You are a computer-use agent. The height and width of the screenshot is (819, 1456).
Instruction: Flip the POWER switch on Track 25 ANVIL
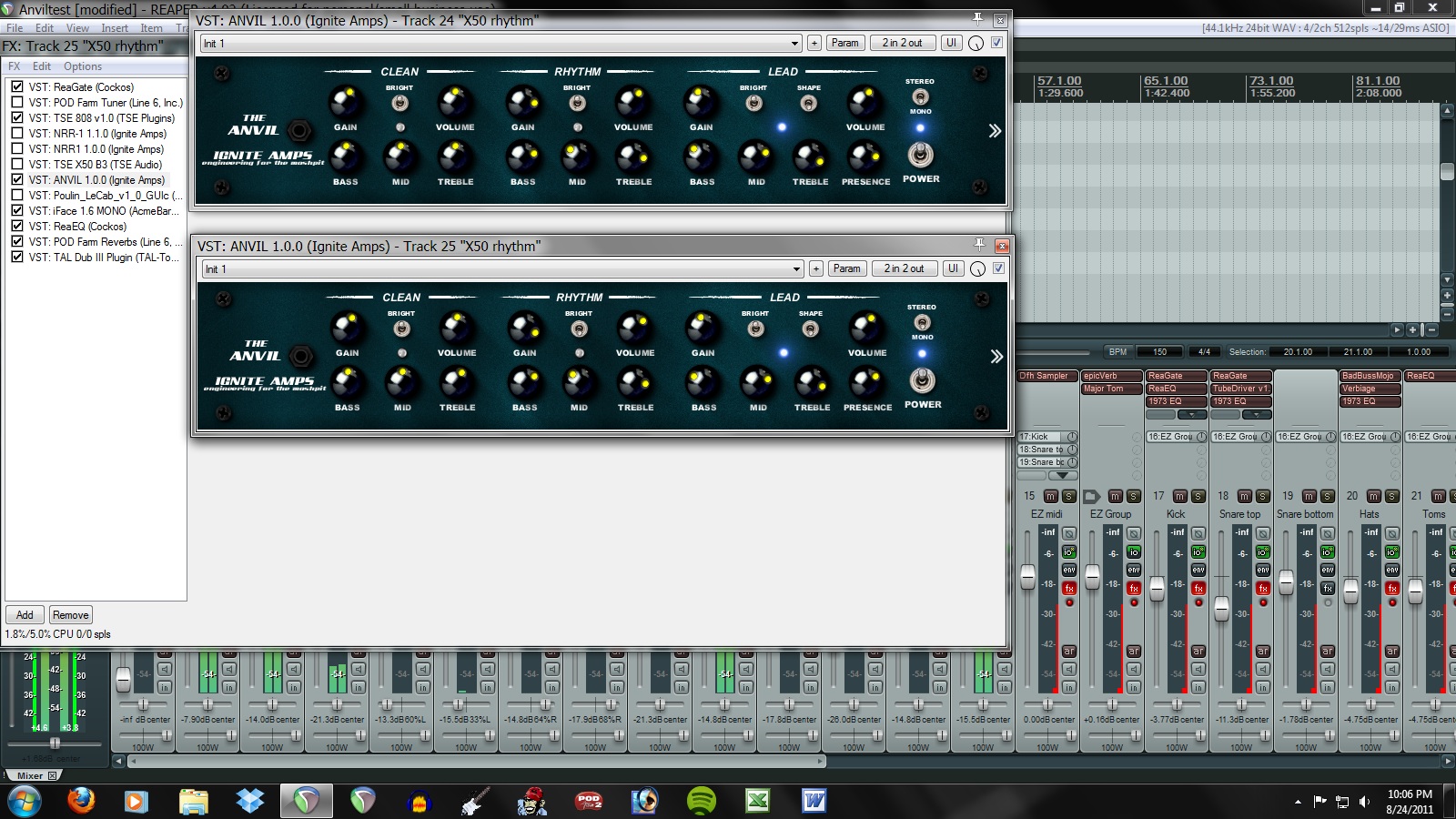click(923, 382)
